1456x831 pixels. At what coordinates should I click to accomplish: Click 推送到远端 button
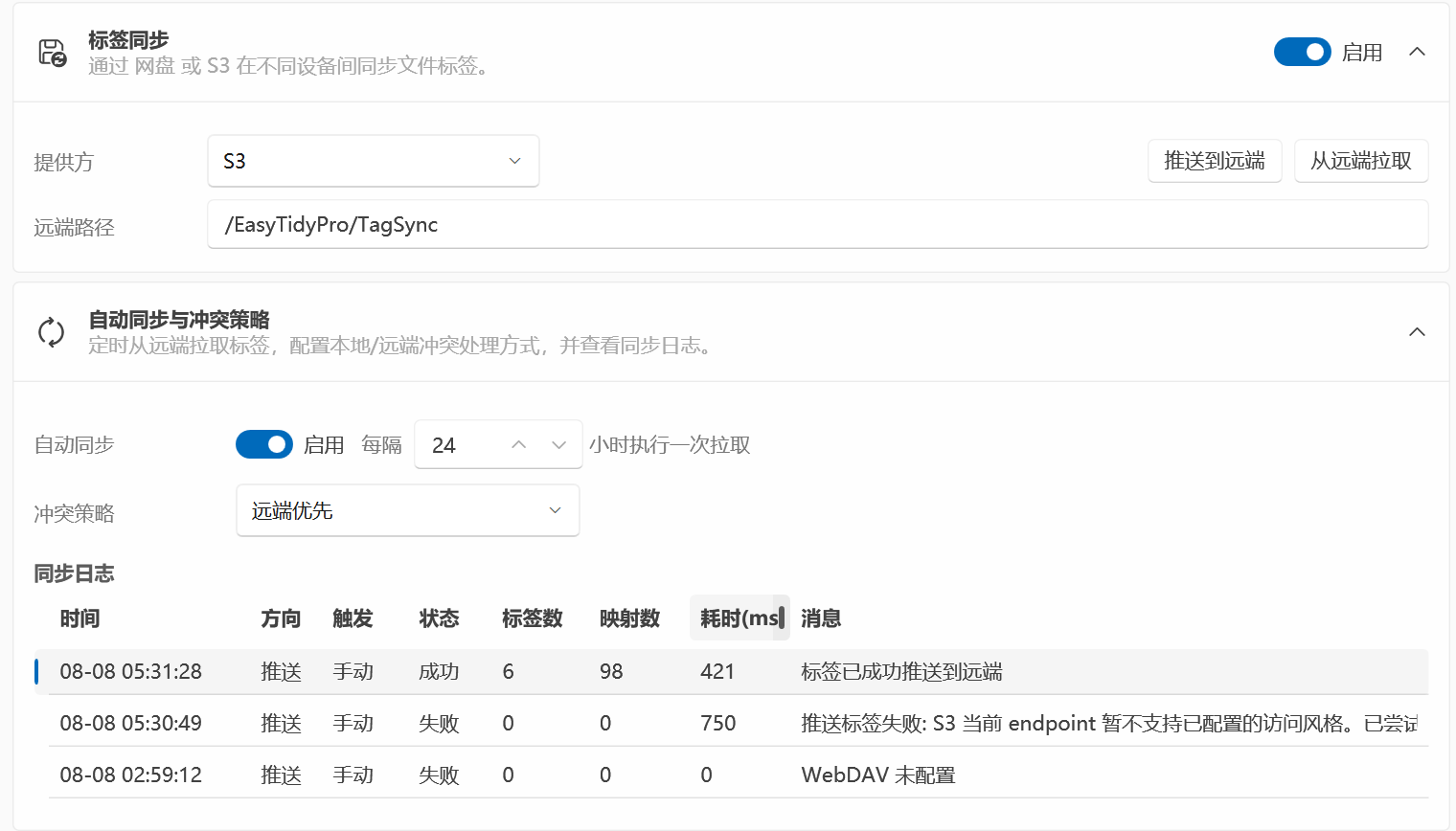[x=1215, y=161]
